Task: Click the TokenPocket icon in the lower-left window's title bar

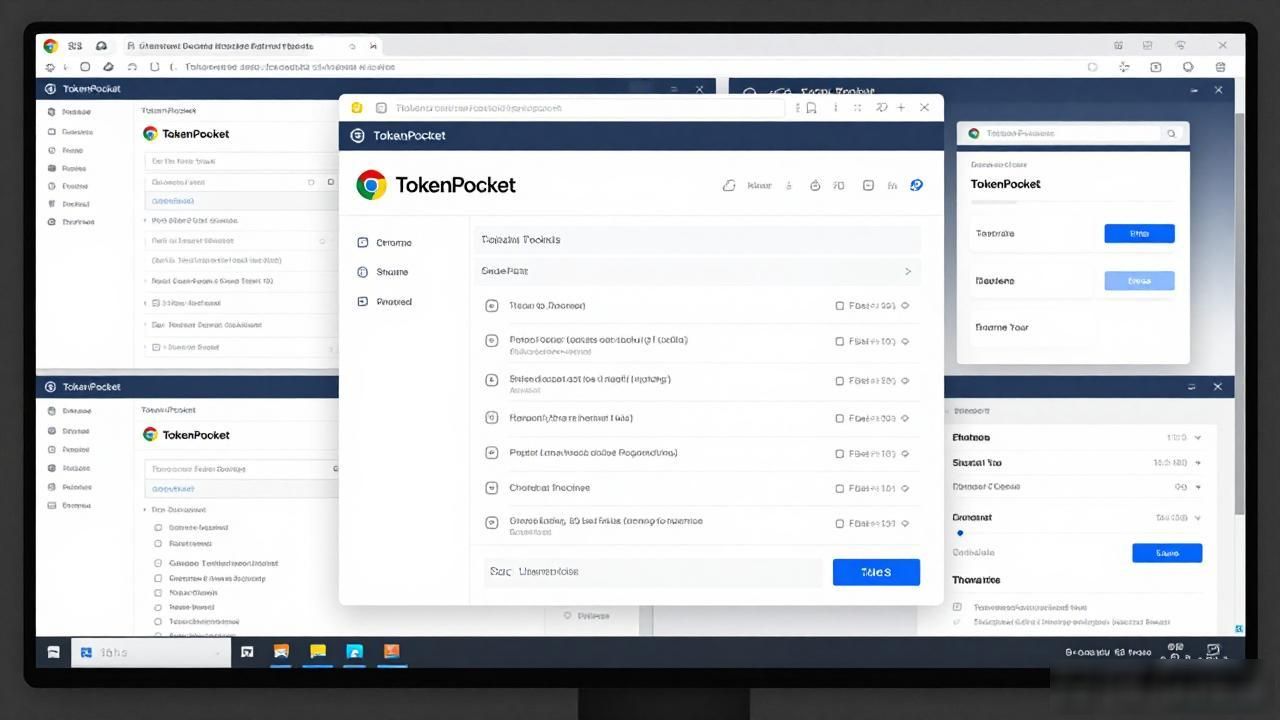Action: coord(50,387)
